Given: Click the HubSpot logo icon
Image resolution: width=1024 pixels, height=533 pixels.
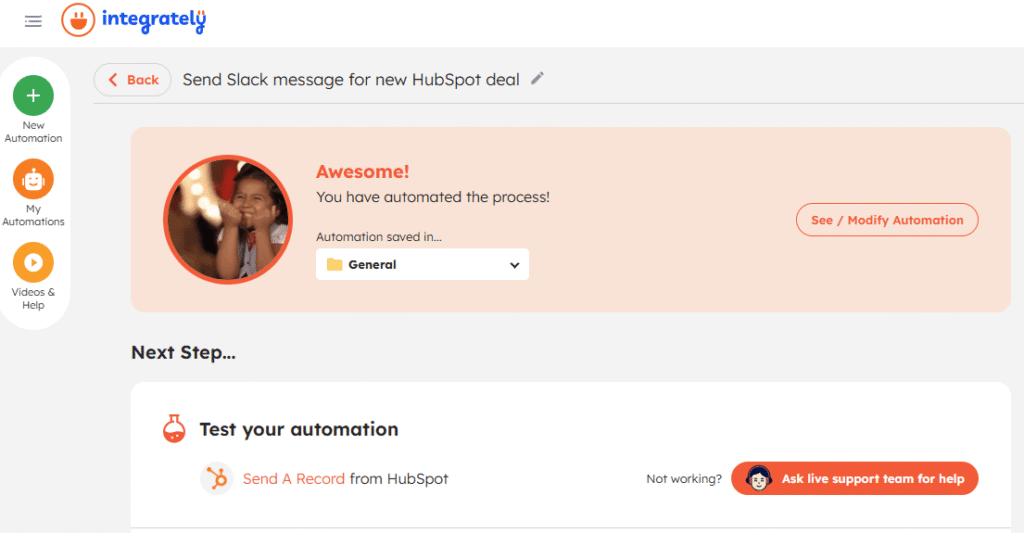Looking at the screenshot, I should point(216,479).
